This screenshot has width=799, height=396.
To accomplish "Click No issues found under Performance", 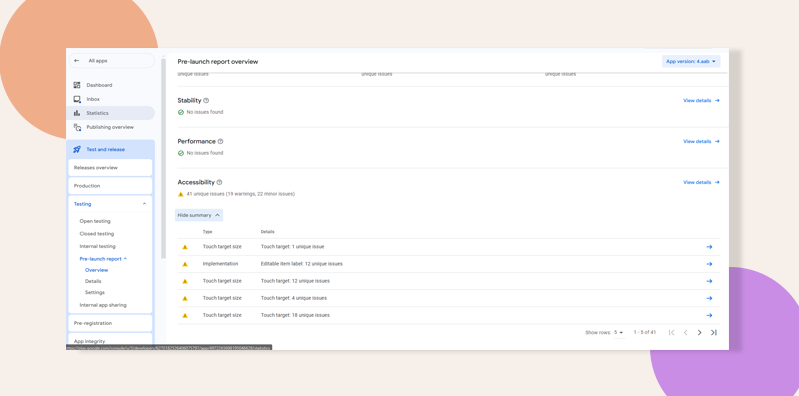I will coord(205,153).
